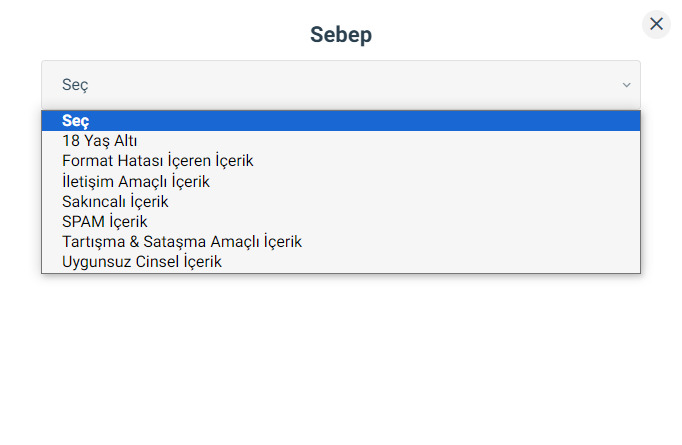
Task: Toggle the dropdown using its down arrow
Action: [626, 85]
